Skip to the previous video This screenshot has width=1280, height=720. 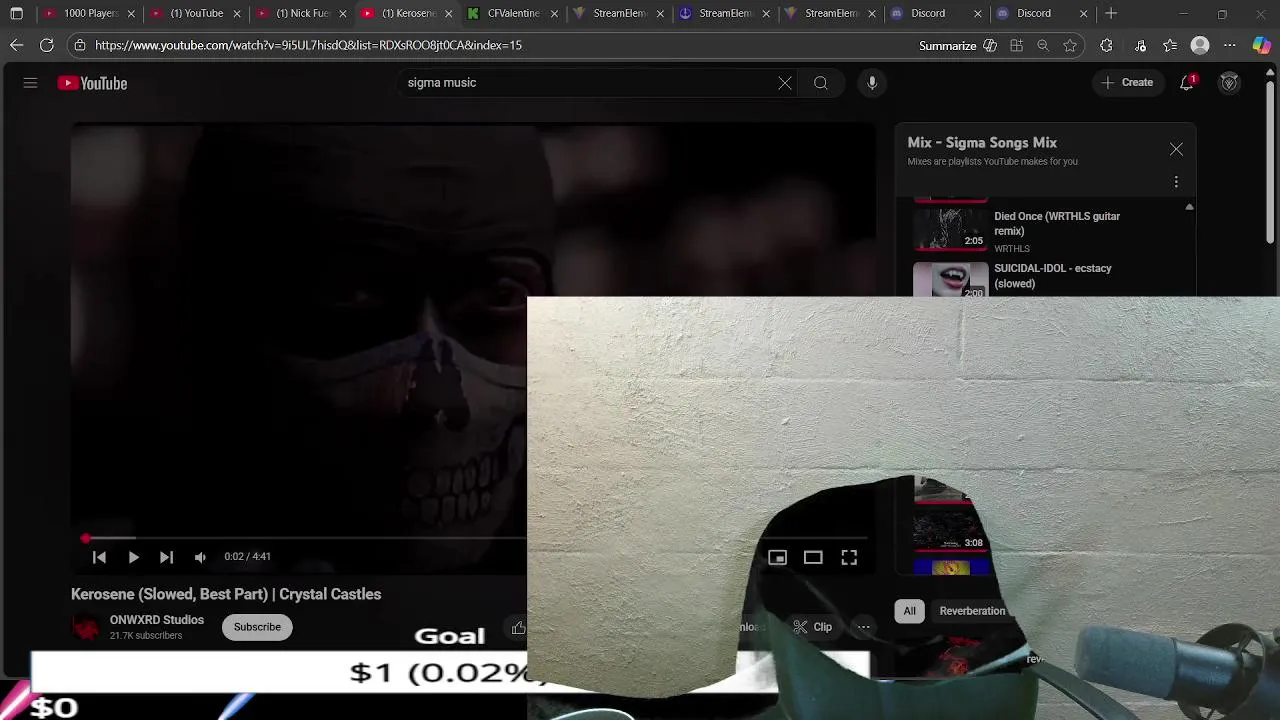(x=99, y=557)
